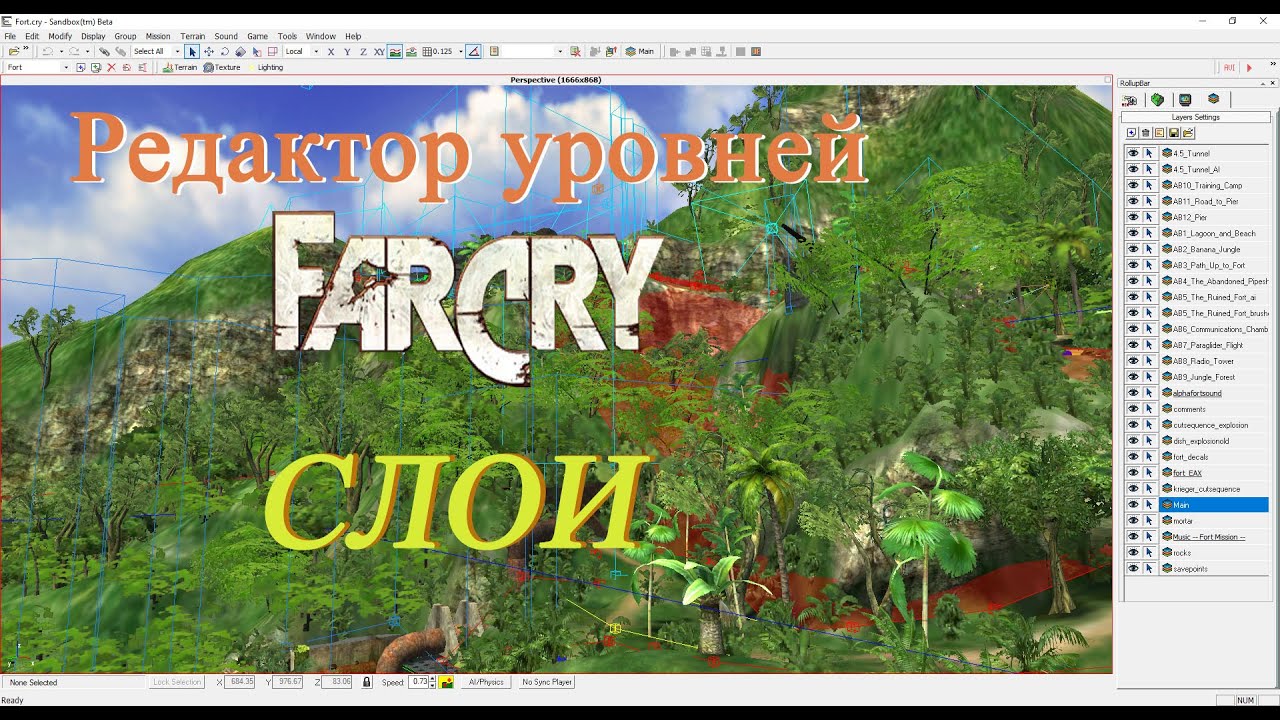Click the lock icon next to Z coordinate

pos(367,682)
